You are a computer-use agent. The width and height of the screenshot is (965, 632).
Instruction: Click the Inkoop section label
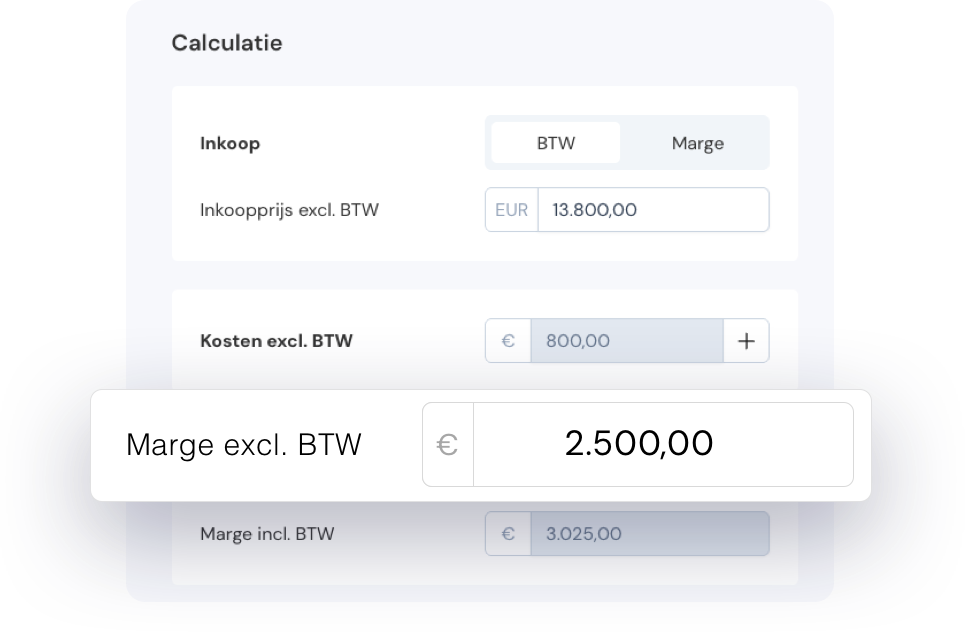[230, 143]
